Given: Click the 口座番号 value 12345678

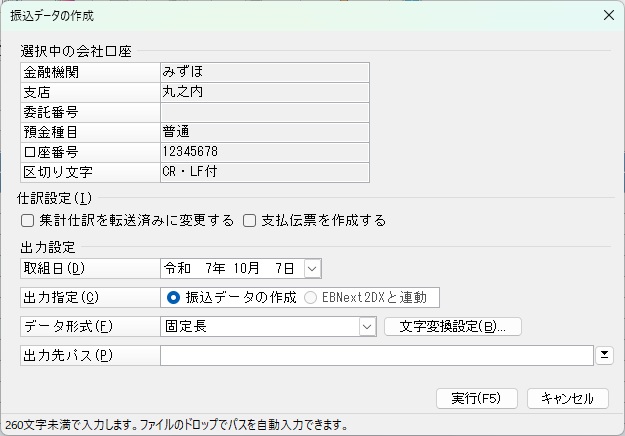Looking at the screenshot, I should (264, 151).
